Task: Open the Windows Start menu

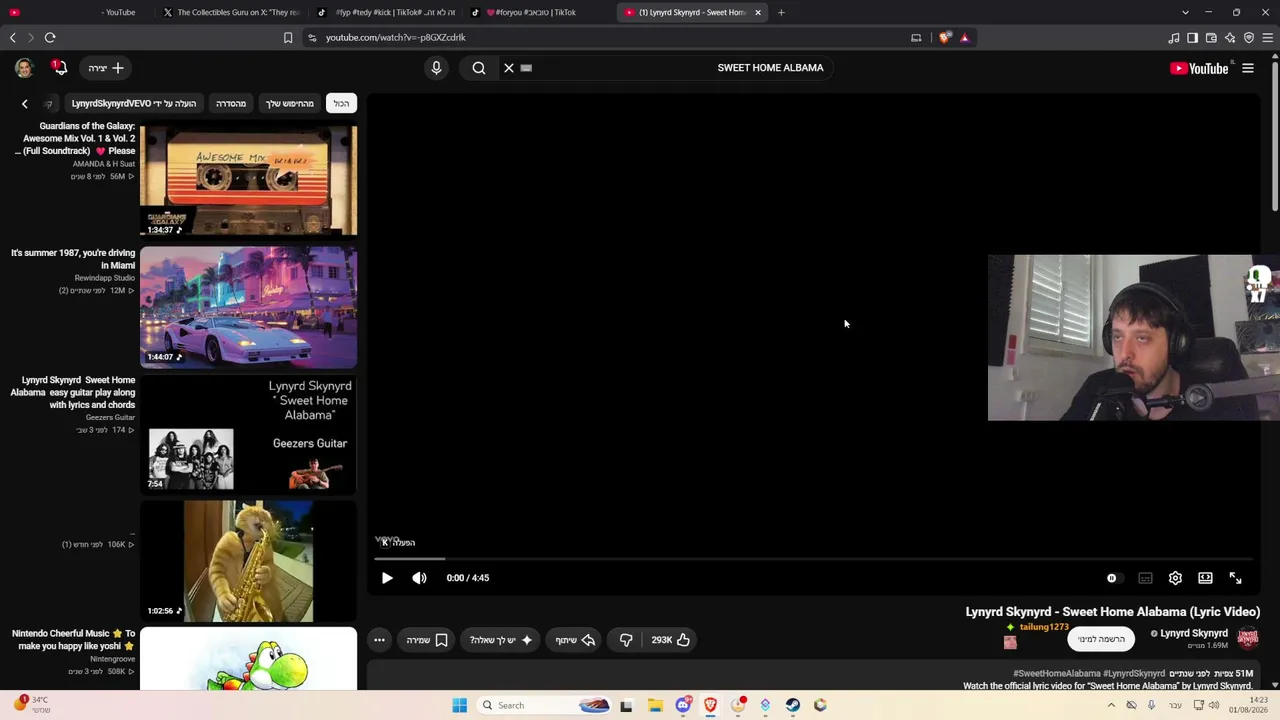Action: (460, 705)
